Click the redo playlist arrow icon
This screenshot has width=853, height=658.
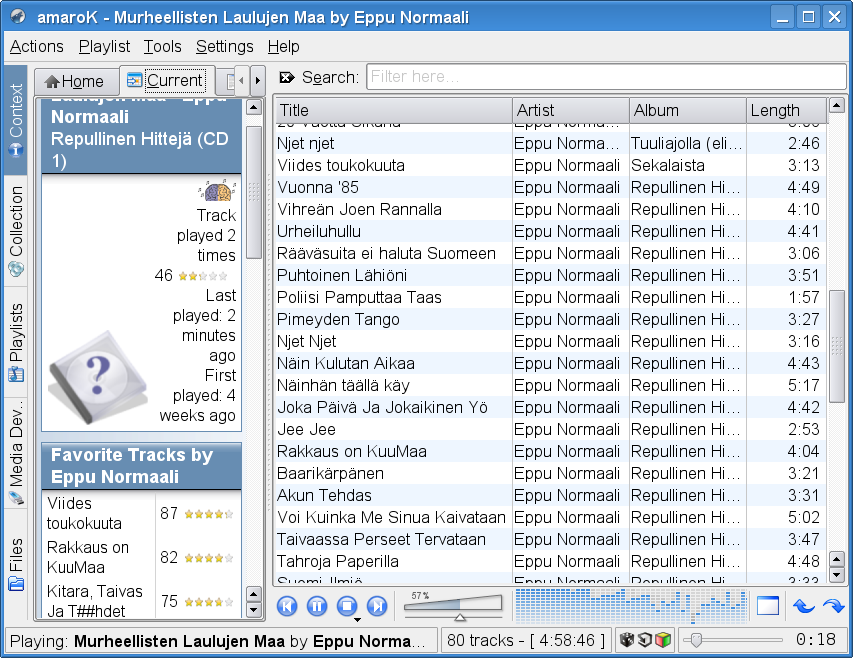832,606
